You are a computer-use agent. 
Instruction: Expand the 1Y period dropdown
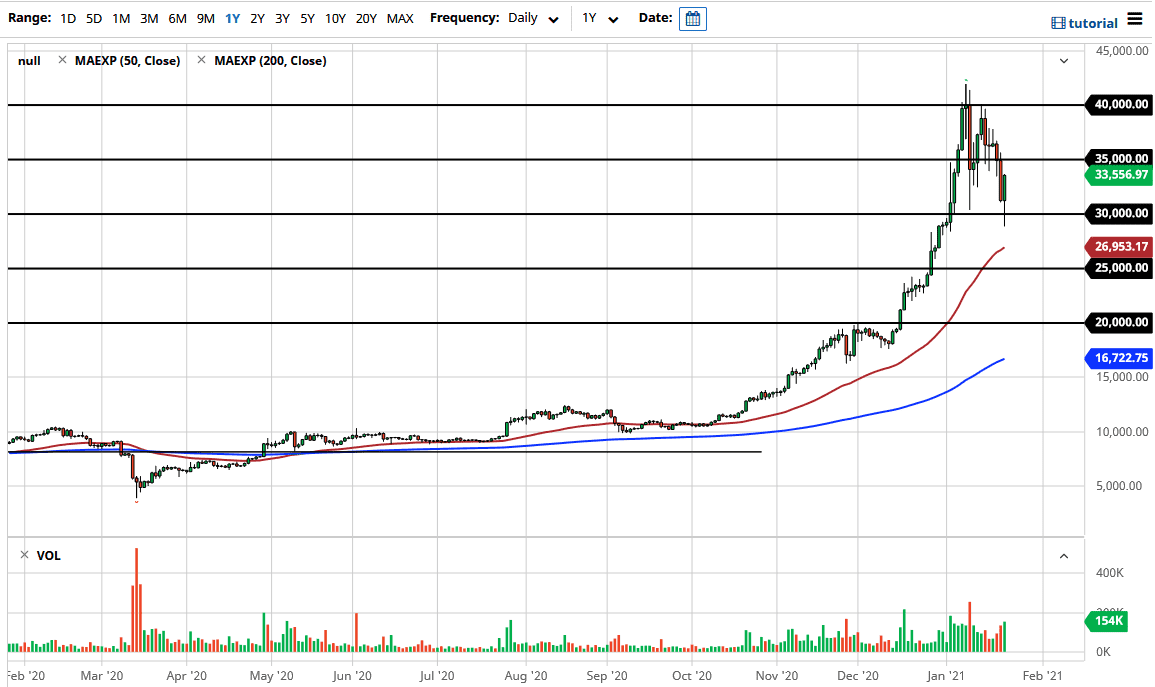pyautogui.click(x=600, y=19)
